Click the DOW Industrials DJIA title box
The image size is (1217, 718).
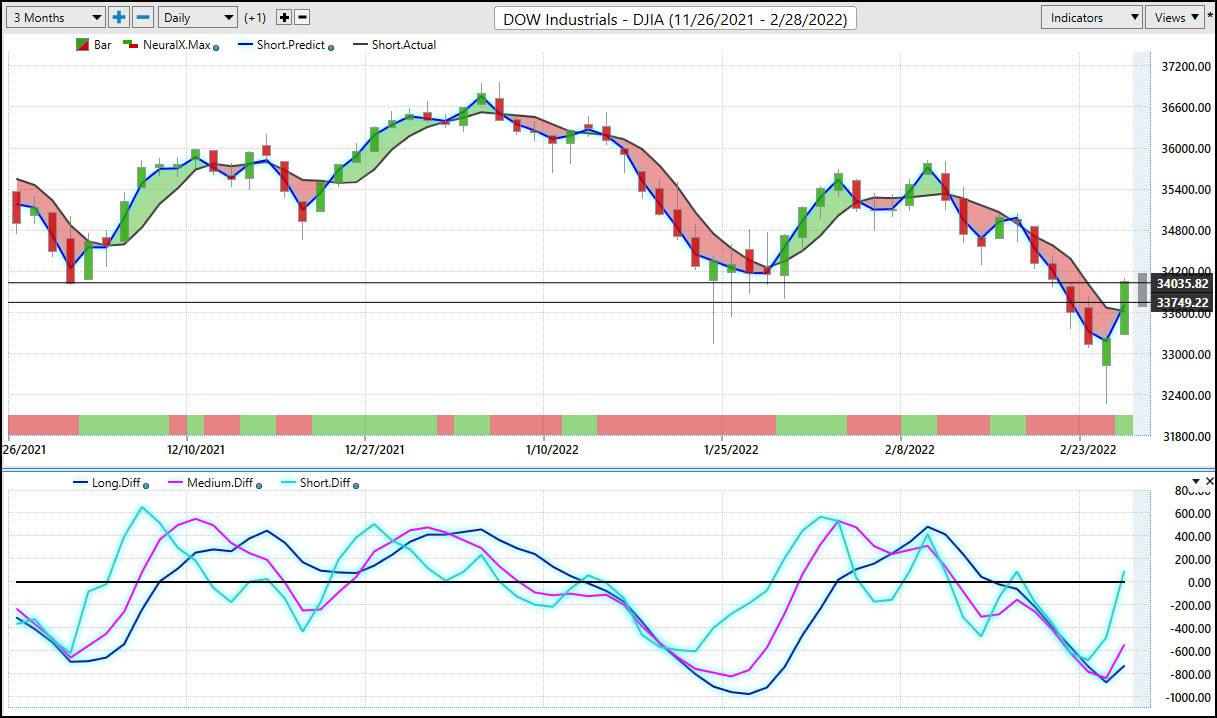(675, 18)
